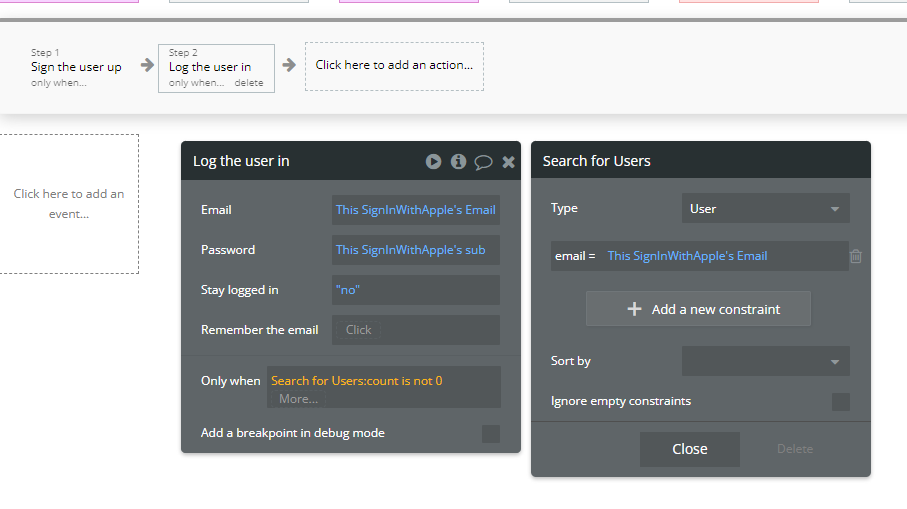Click here to add an event box
907x509 pixels.
(x=69, y=204)
